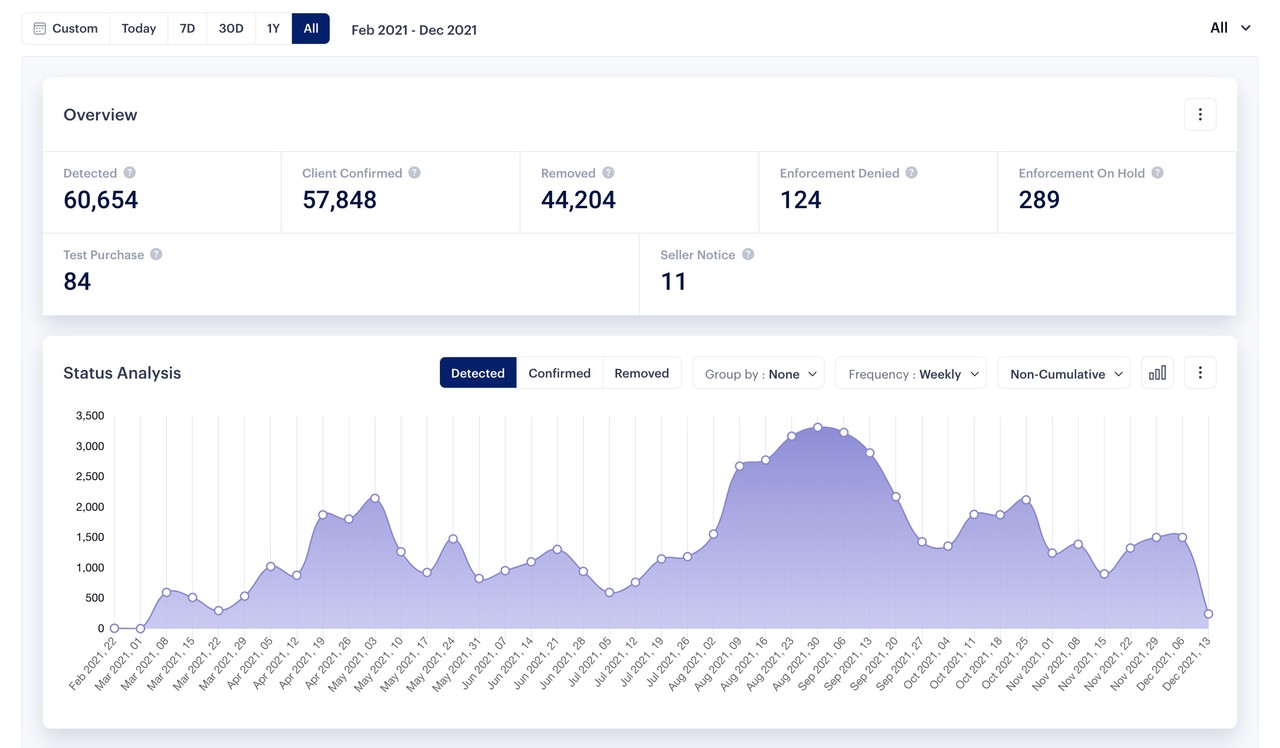Click the help icon next to Seller Notice
Image resolution: width=1280 pixels, height=748 pixels.
748,255
